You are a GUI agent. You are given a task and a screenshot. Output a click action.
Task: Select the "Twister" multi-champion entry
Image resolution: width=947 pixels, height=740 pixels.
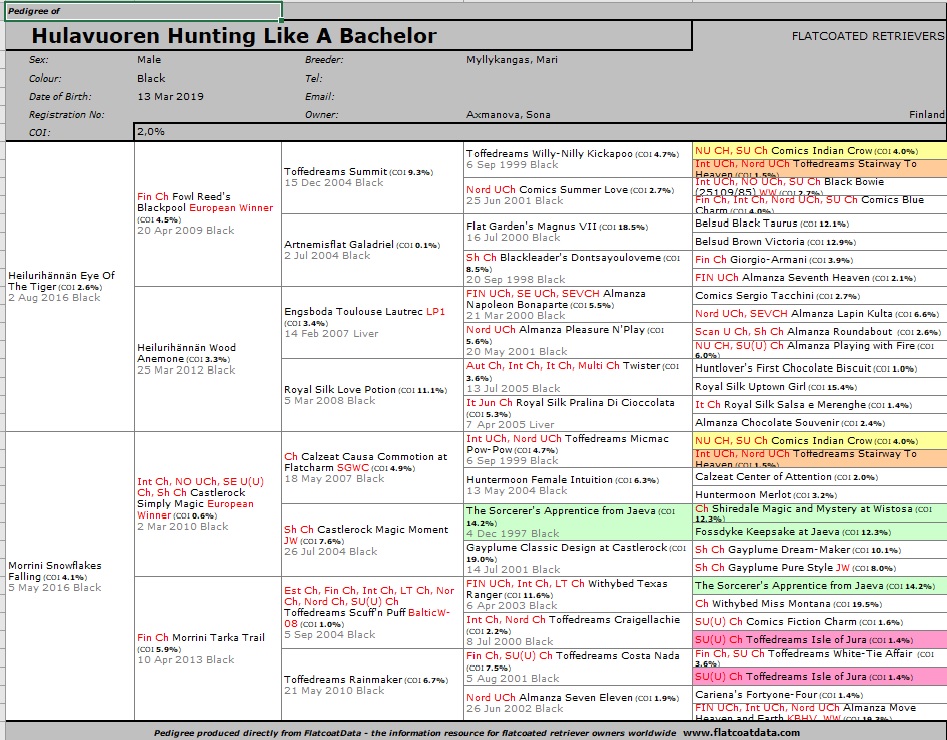click(x=578, y=377)
